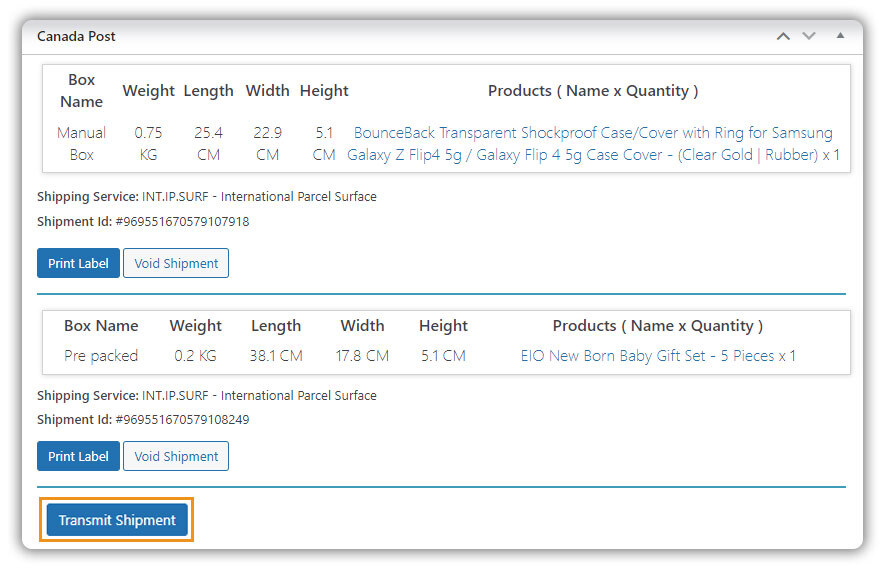This screenshot has height=571, width=885.
Task: Open BounceBack Transparent Shockproof Case product link
Action: pos(590,143)
